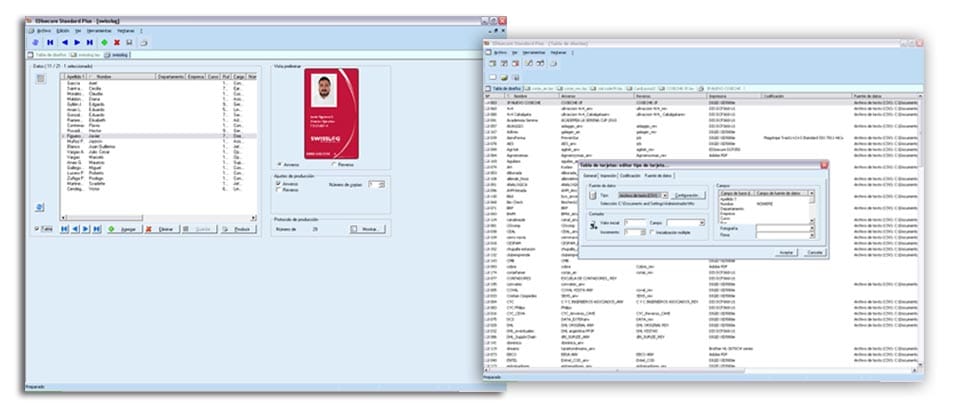Click Impresora column header in right window

(734, 96)
